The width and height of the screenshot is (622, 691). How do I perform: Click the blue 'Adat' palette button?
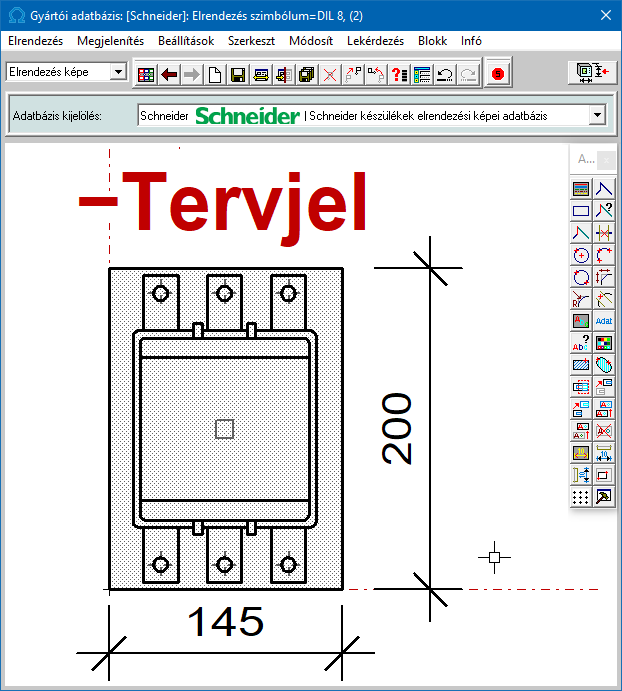click(604, 321)
